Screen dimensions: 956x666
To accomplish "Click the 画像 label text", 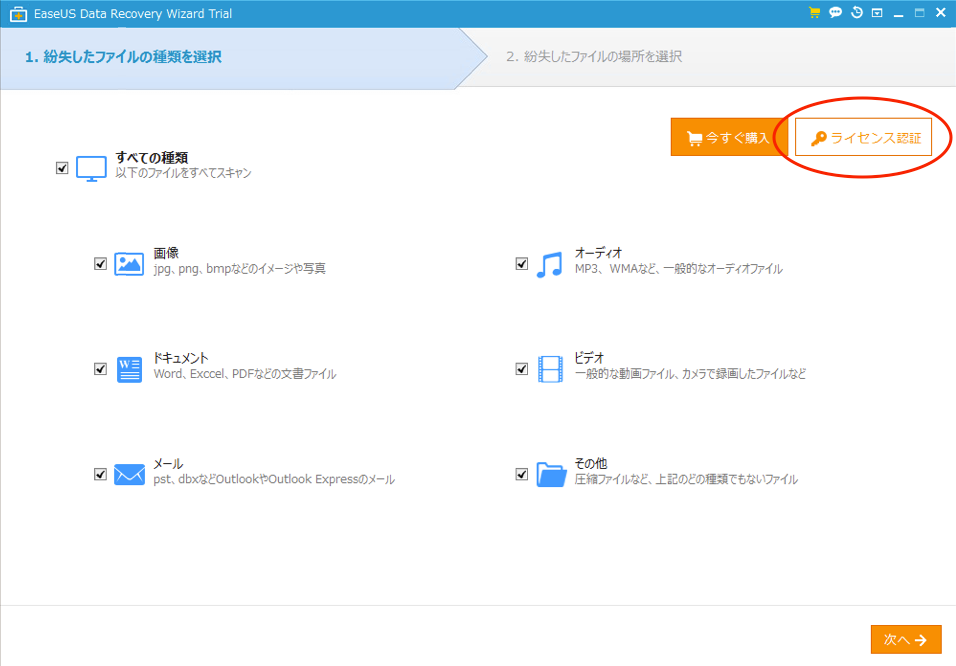I will (166, 253).
